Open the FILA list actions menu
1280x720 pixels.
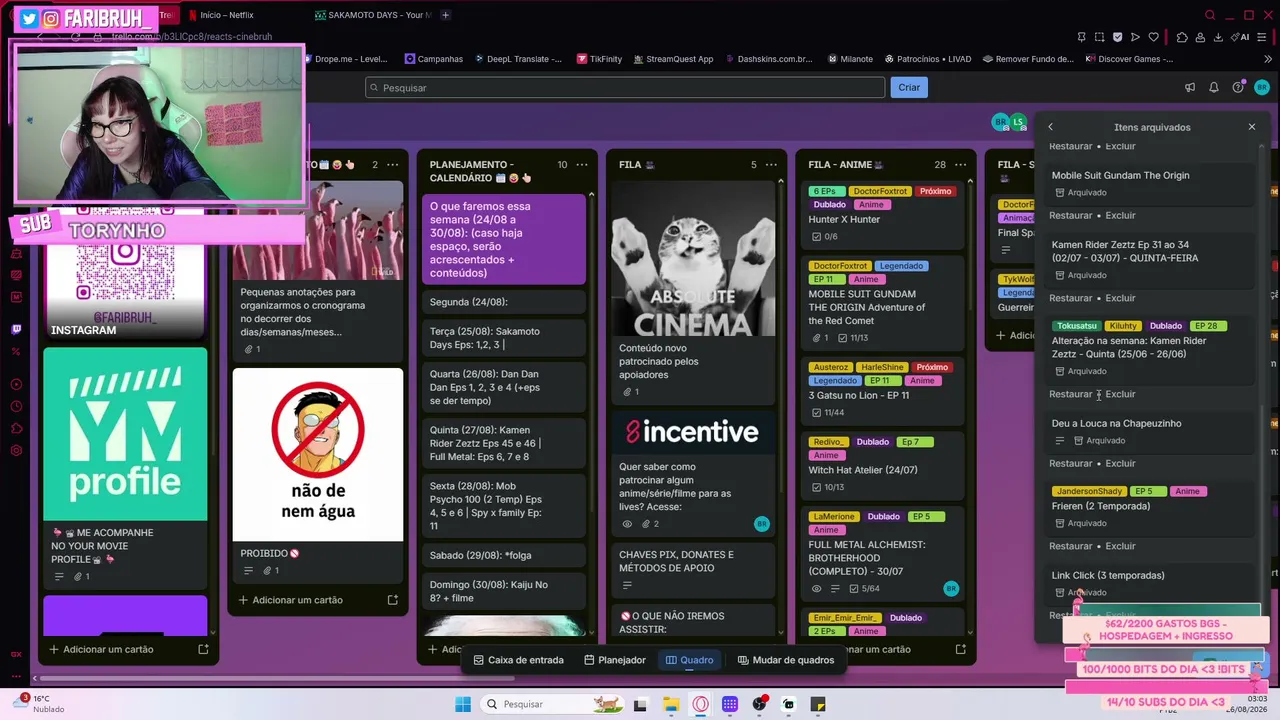[x=771, y=165]
